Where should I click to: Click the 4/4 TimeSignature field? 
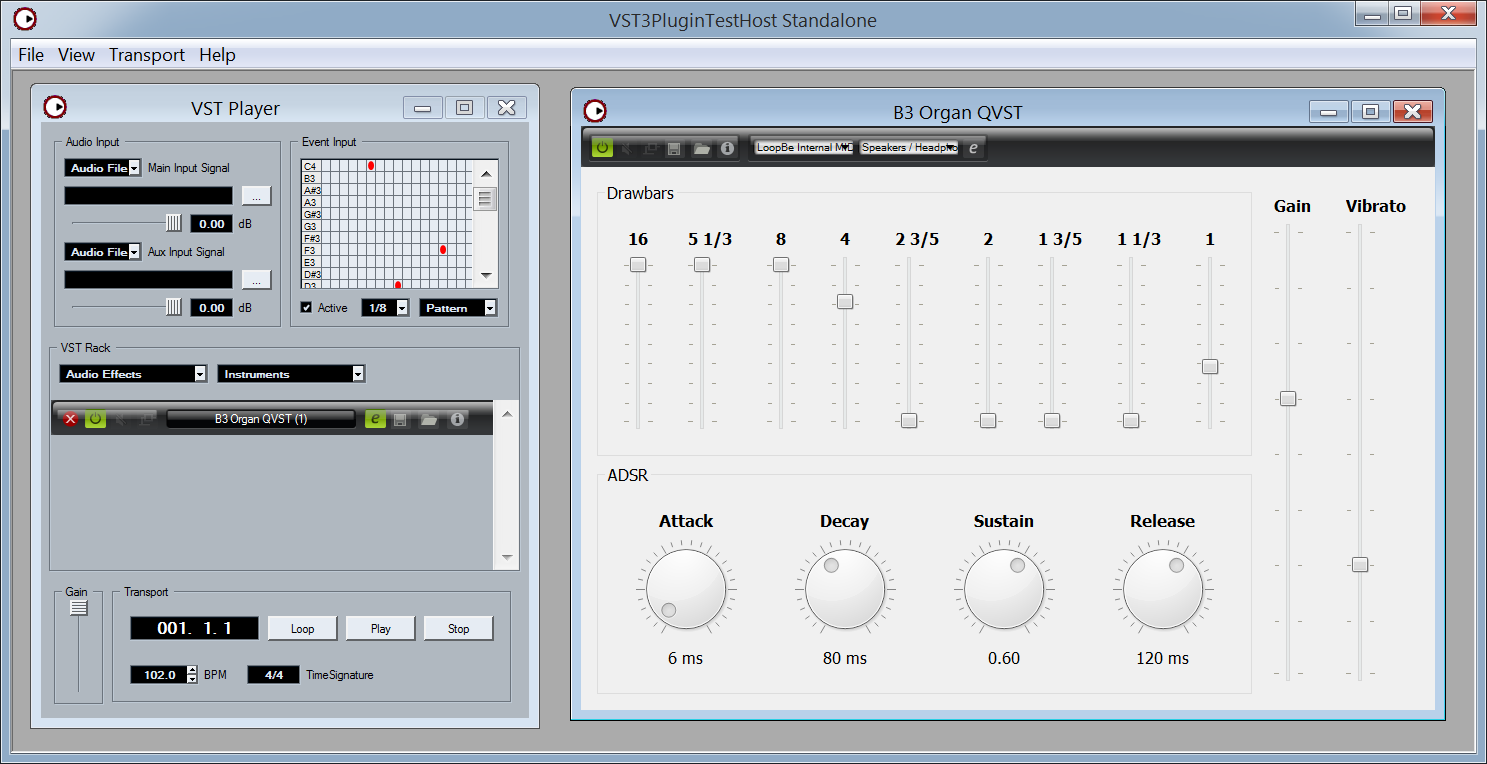coord(273,675)
